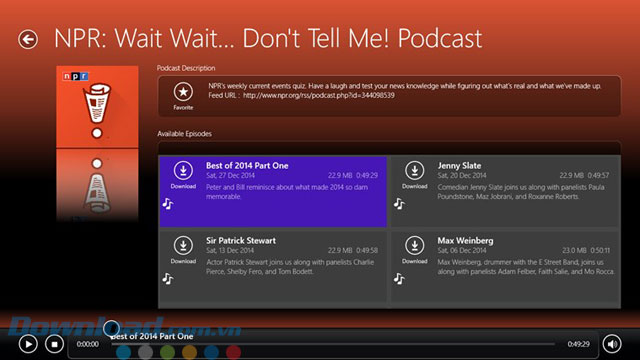Select the Sir Patrick Stewart episode title
Image resolution: width=640 pixels, height=360 pixels.
(x=241, y=241)
